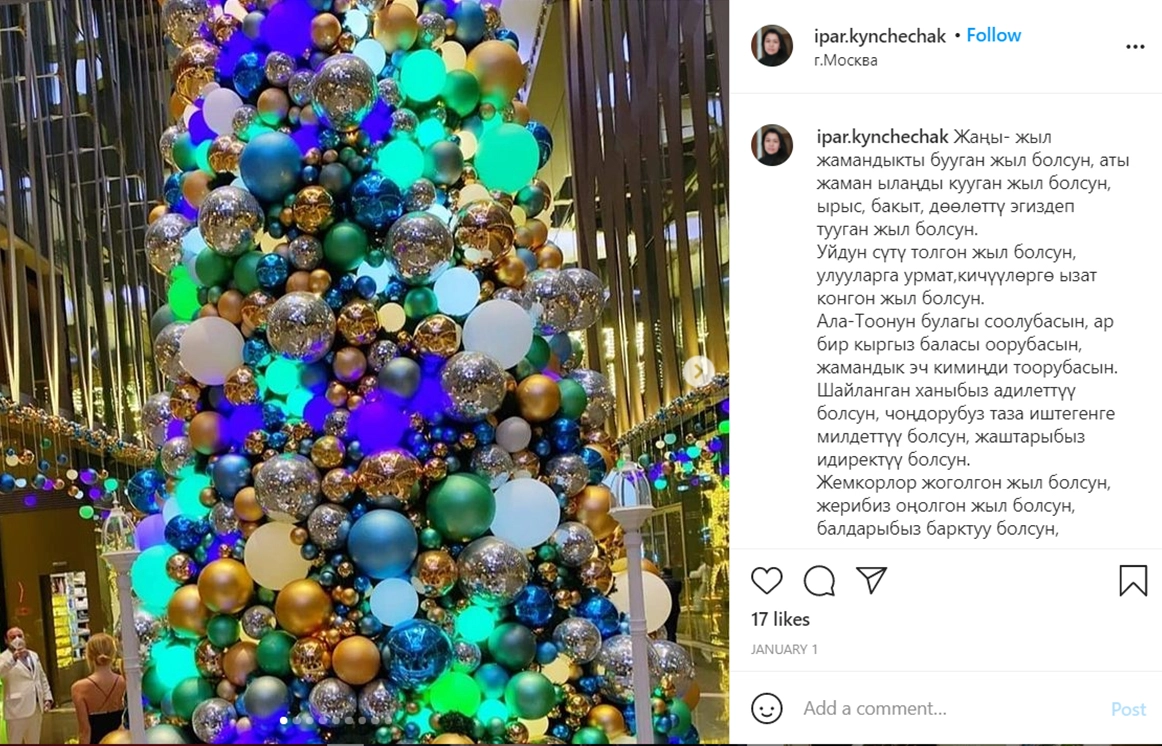Focus the Add a comment field
This screenshot has width=1162, height=746.
click(949, 709)
